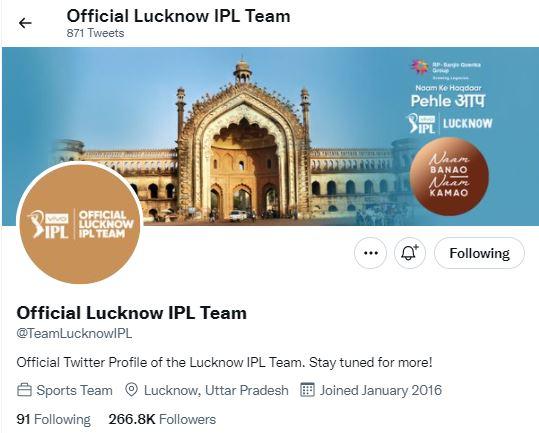Click the location pin icon
This screenshot has width=539, height=433.
(131, 390)
